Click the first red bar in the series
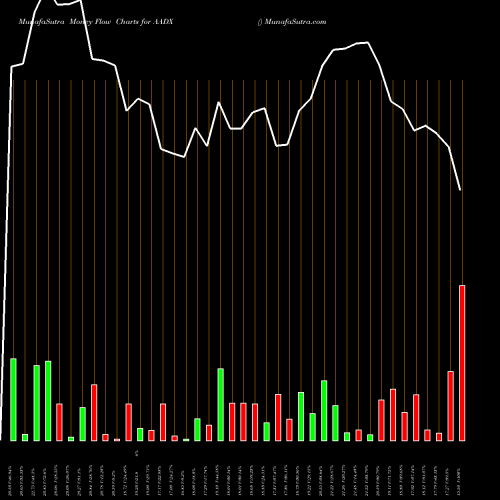 click(x=59, y=422)
